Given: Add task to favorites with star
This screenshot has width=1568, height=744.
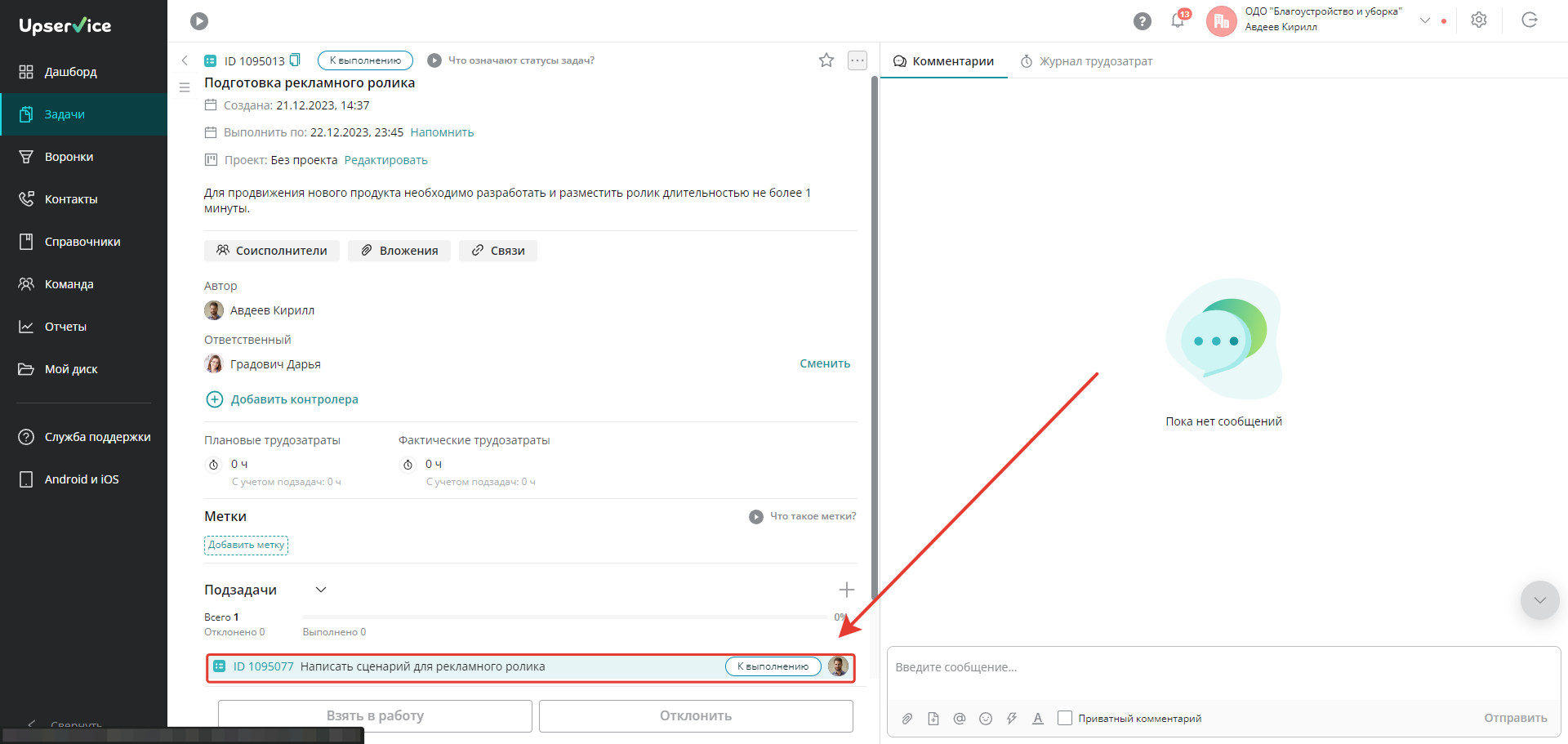Looking at the screenshot, I should coord(826,60).
